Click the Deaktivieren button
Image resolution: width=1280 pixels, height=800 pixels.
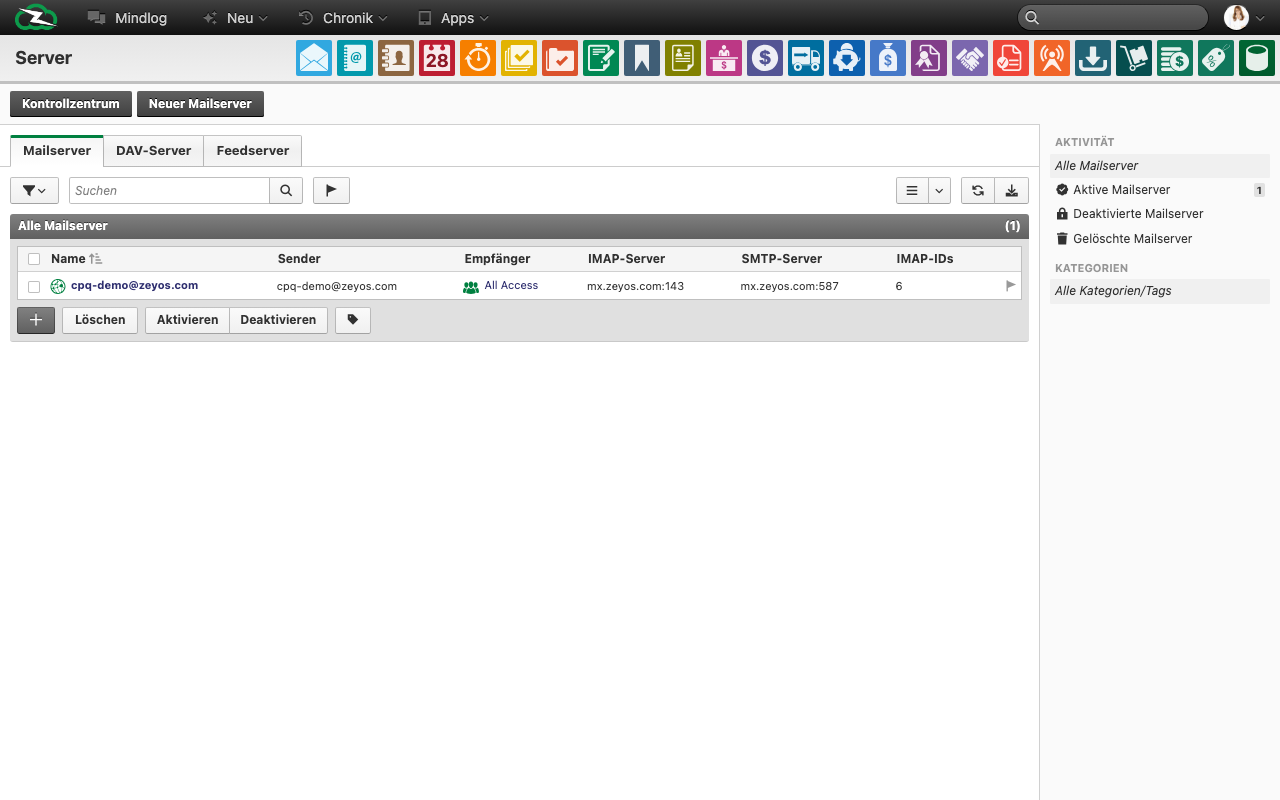(278, 320)
